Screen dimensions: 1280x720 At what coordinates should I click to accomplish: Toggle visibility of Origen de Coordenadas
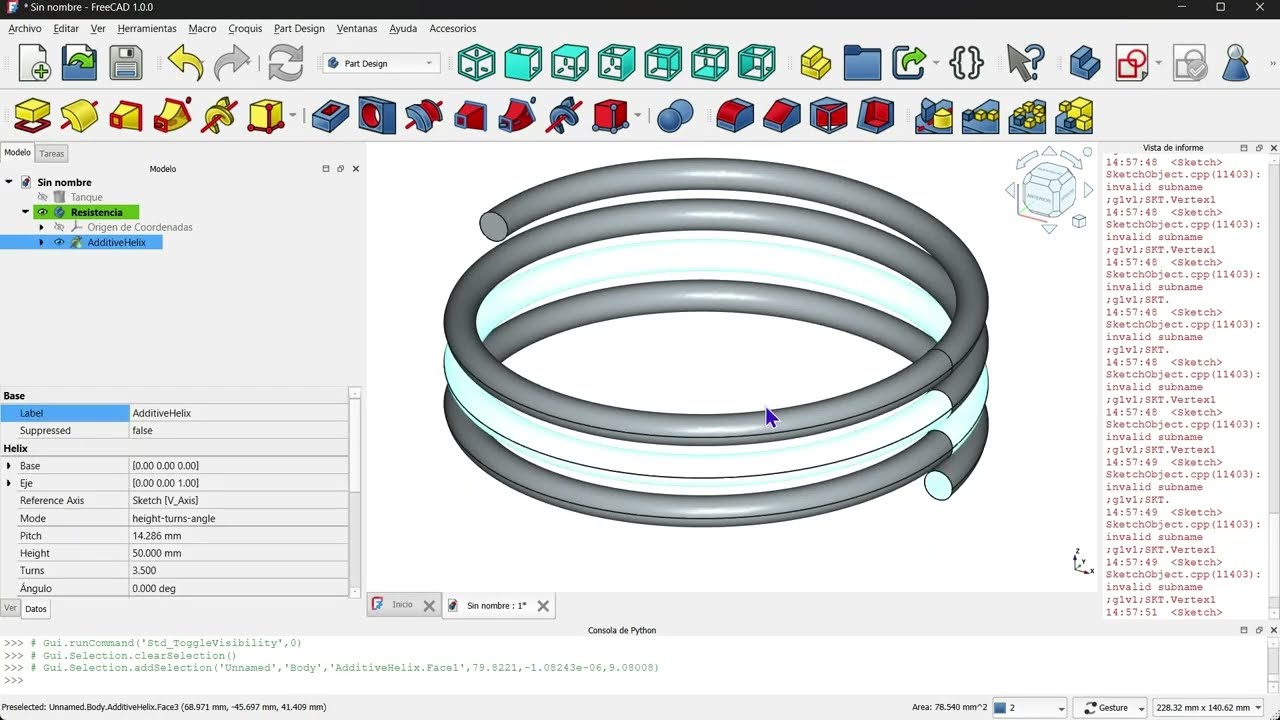click(x=59, y=227)
